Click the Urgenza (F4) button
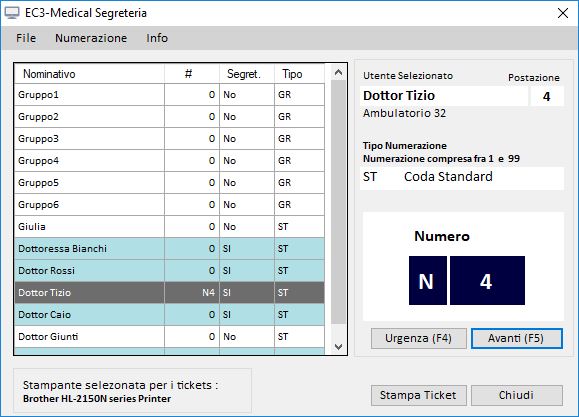The width and height of the screenshot is (579, 417). (x=418, y=338)
